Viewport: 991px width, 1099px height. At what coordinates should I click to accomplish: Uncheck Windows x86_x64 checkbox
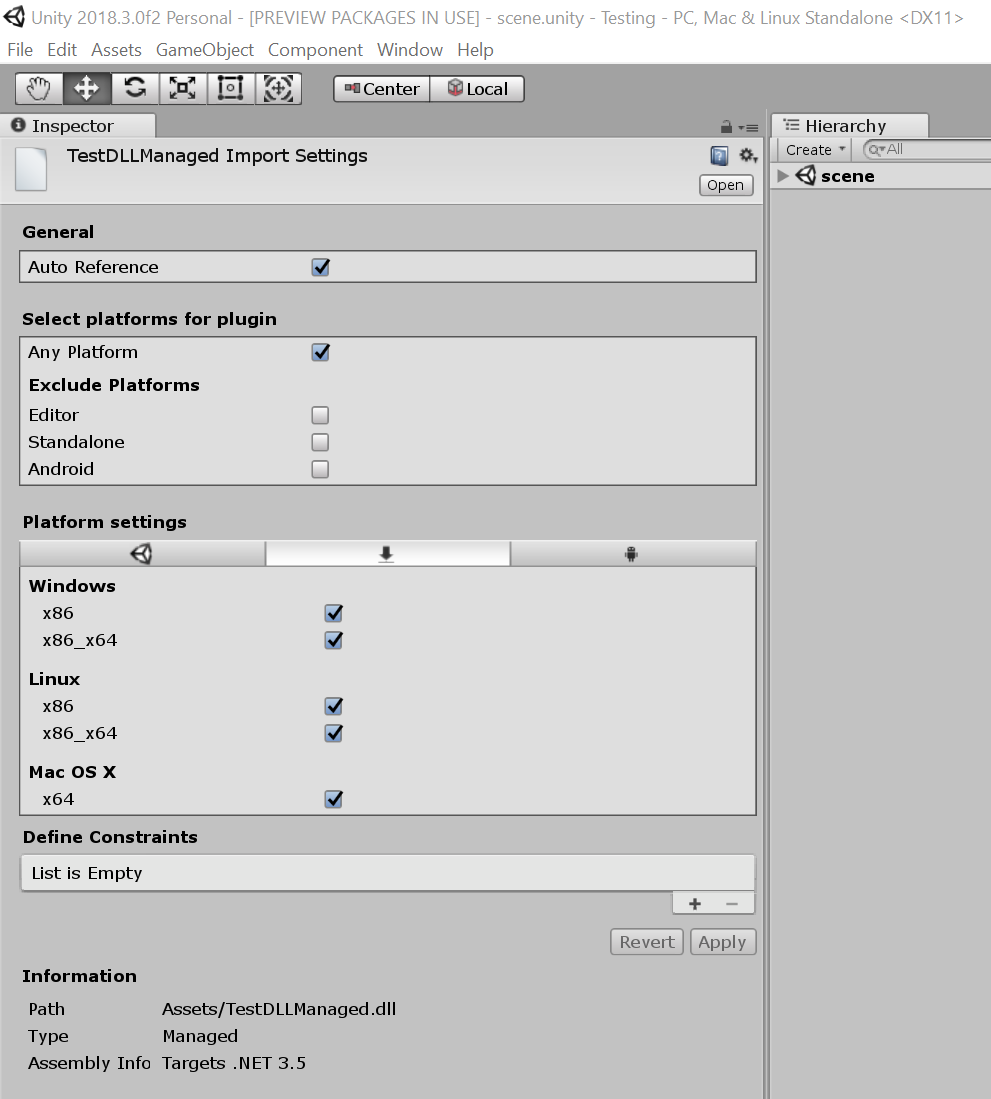pyautogui.click(x=334, y=640)
